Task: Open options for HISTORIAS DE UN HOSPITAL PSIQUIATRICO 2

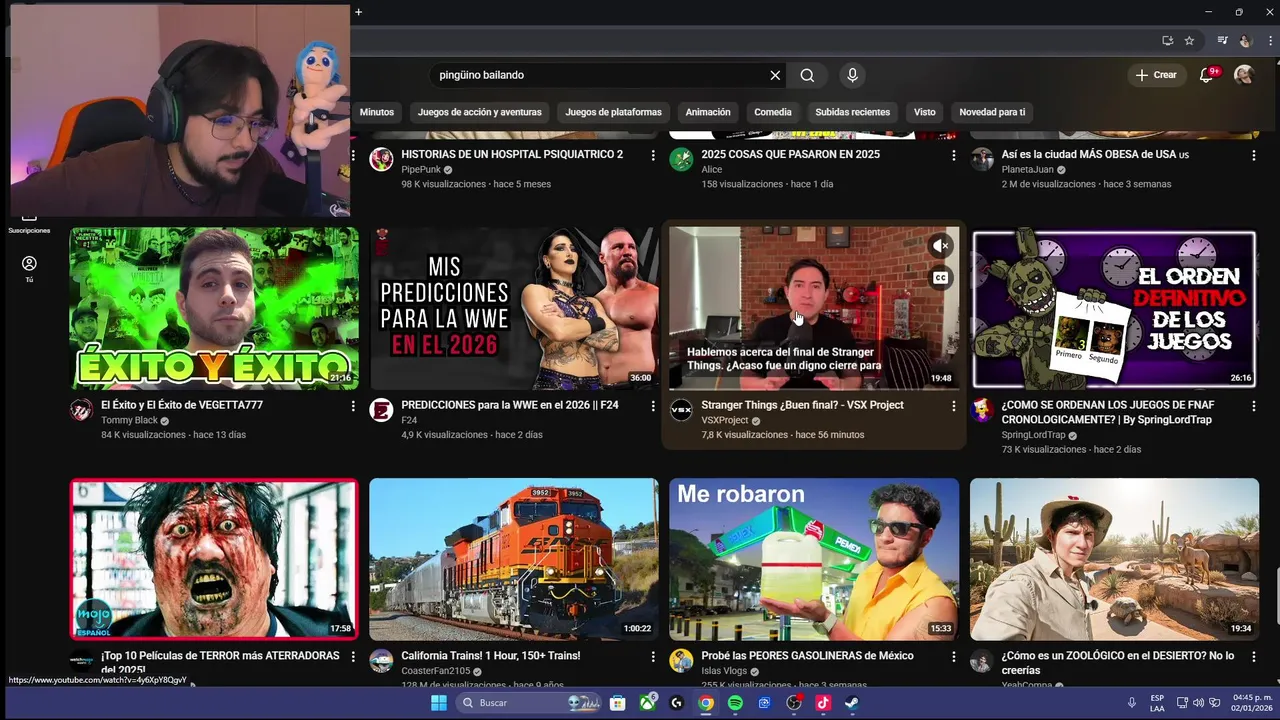Action: 653,155
